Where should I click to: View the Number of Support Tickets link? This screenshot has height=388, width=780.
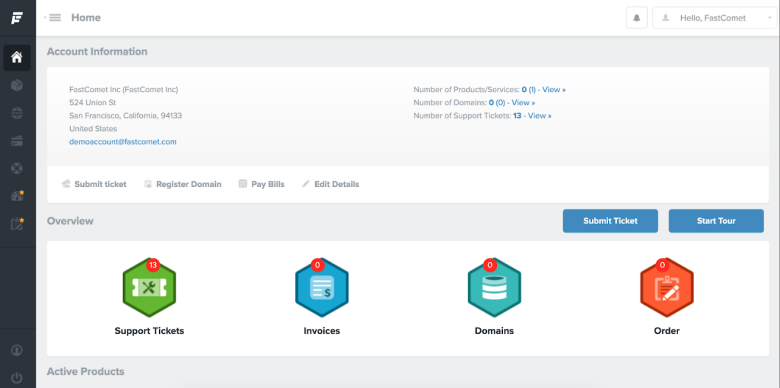point(540,115)
